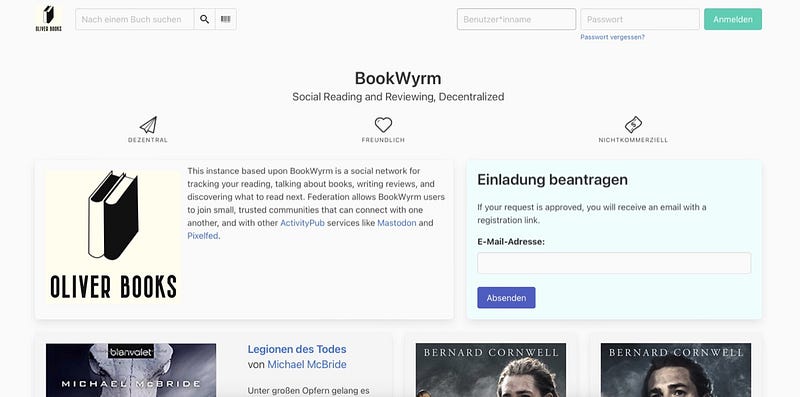800x397 pixels.
Task: Click the money Nichtkommerziell icon
Action: (633, 125)
